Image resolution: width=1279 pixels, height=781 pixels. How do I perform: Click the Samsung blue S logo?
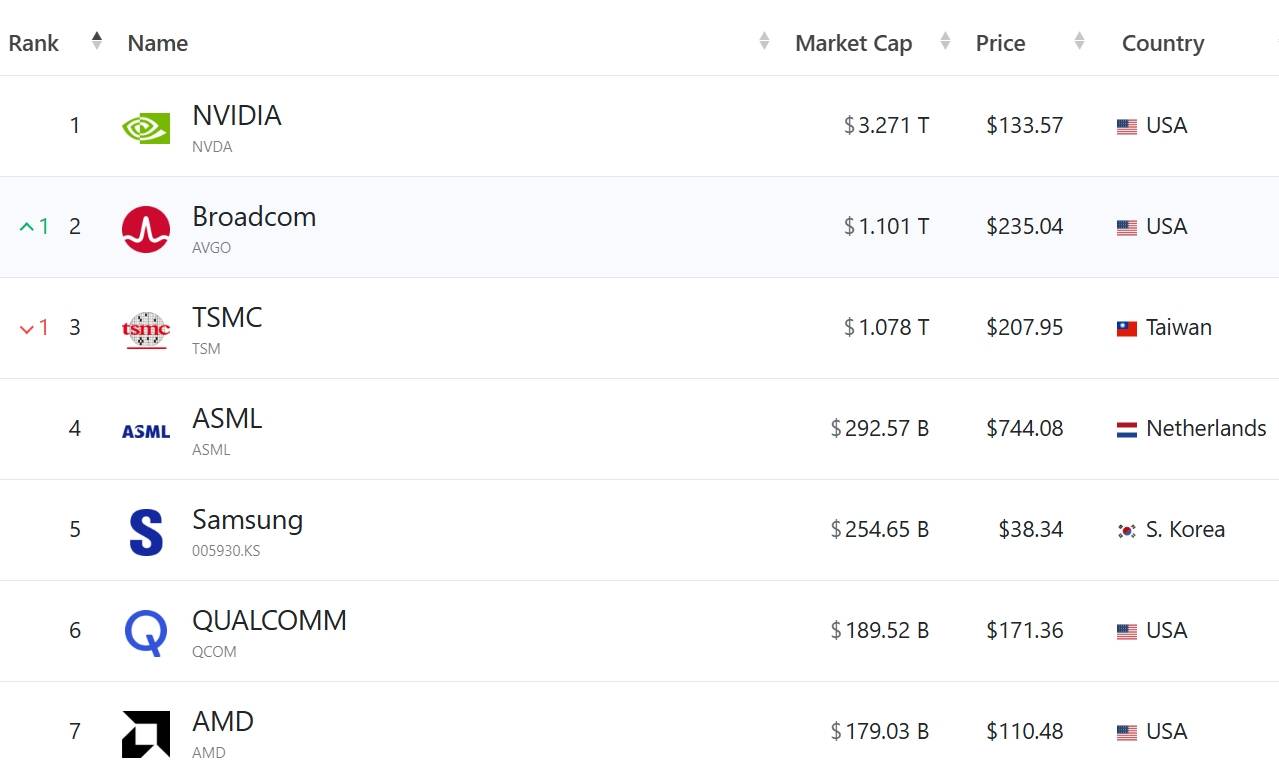pos(146,532)
